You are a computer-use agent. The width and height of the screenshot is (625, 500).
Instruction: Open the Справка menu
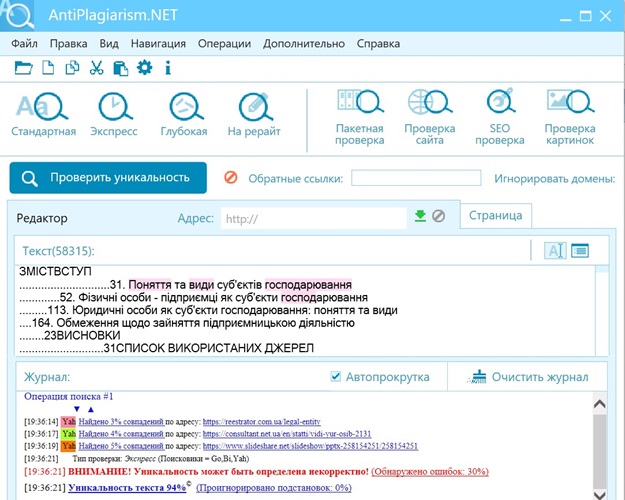pyautogui.click(x=378, y=43)
